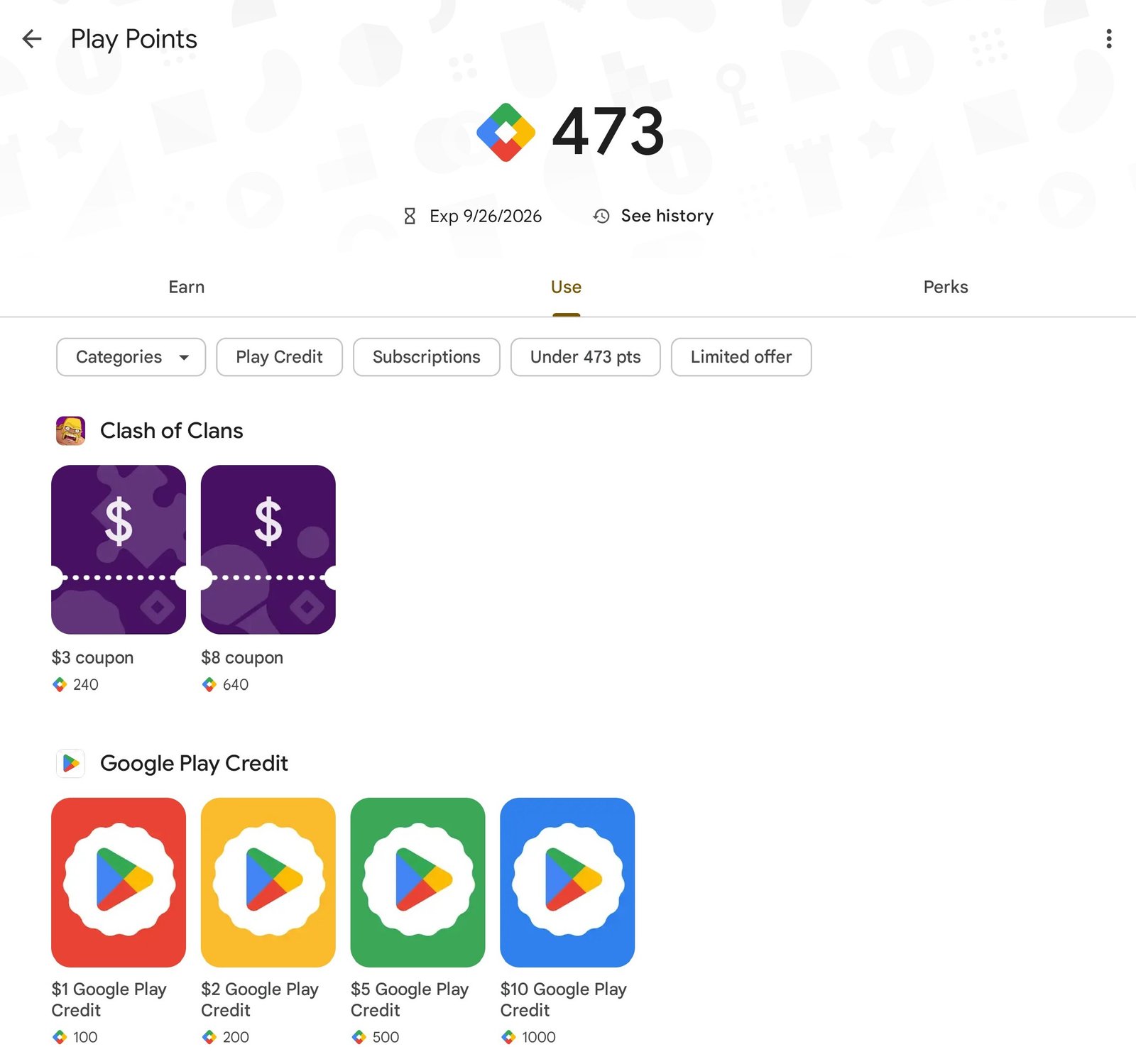
Task: Select the $8 coupon purple card
Action: 268,549
